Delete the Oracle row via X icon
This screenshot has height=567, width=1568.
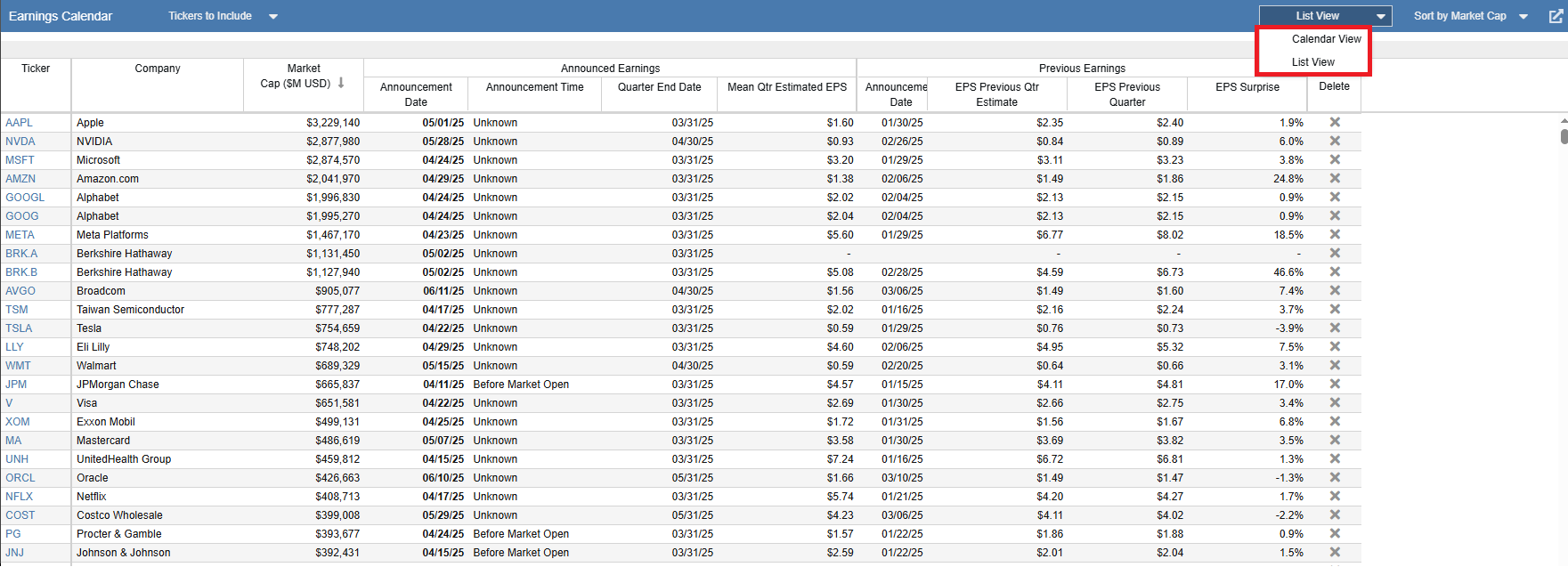pyautogui.click(x=1335, y=477)
